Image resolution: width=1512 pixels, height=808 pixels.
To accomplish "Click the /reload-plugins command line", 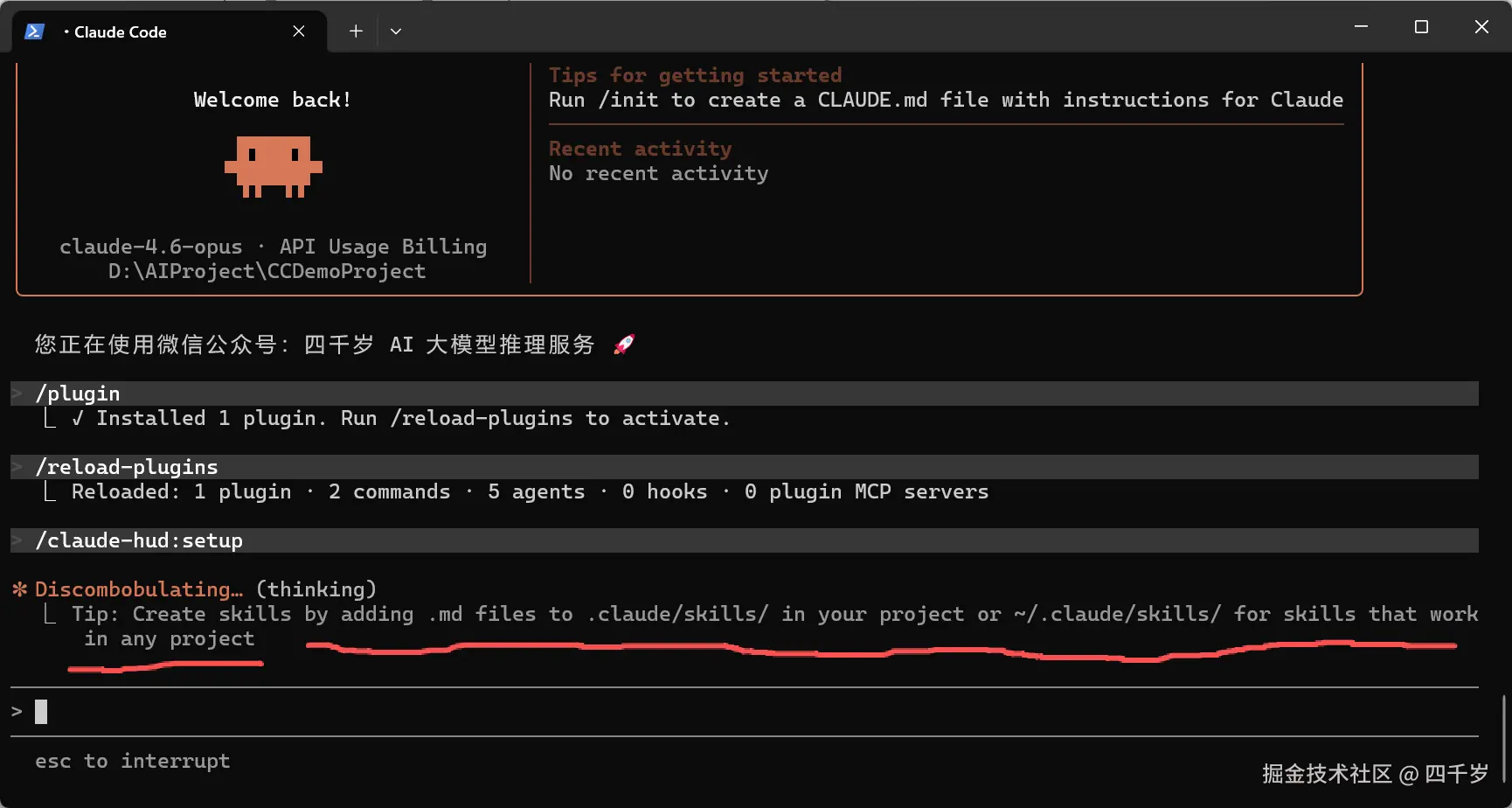I will [x=745, y=467].
